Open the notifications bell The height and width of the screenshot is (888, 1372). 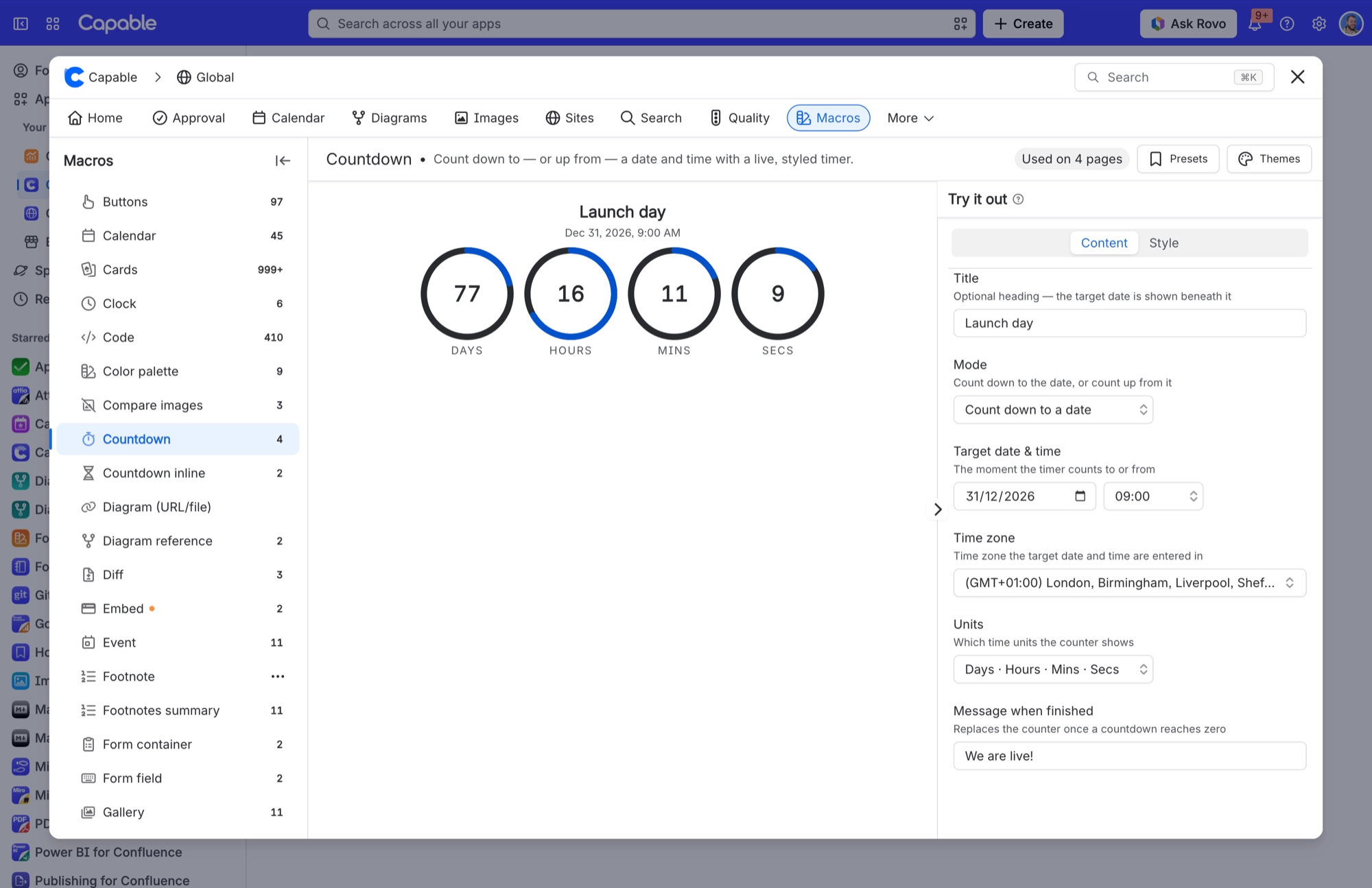(x=1255, y=24)
